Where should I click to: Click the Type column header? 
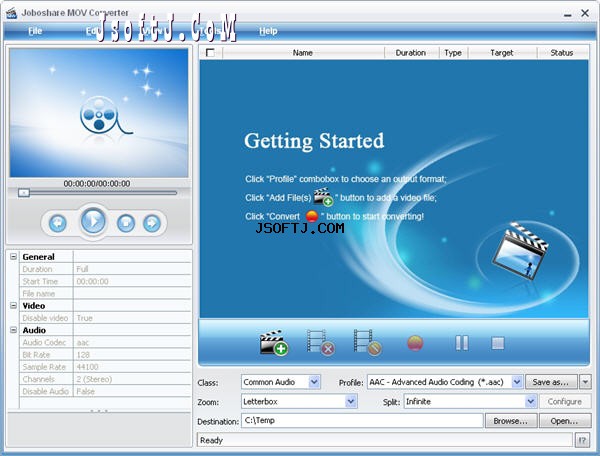[453, 52]
